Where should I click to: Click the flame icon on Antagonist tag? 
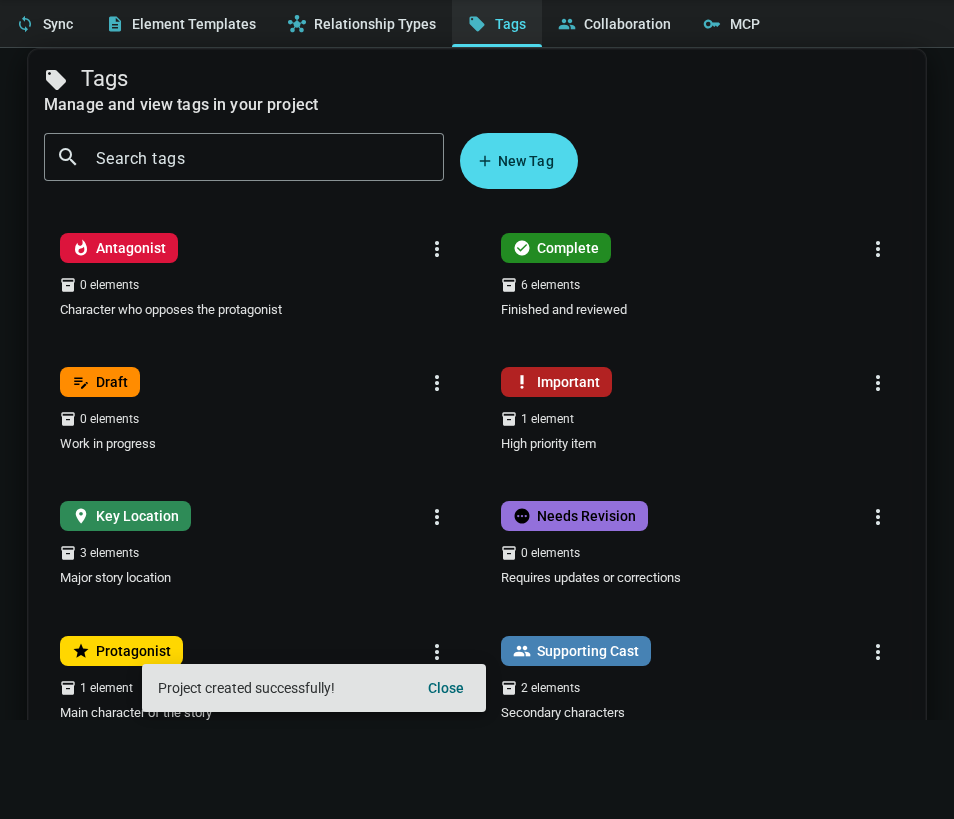(81, 248)
